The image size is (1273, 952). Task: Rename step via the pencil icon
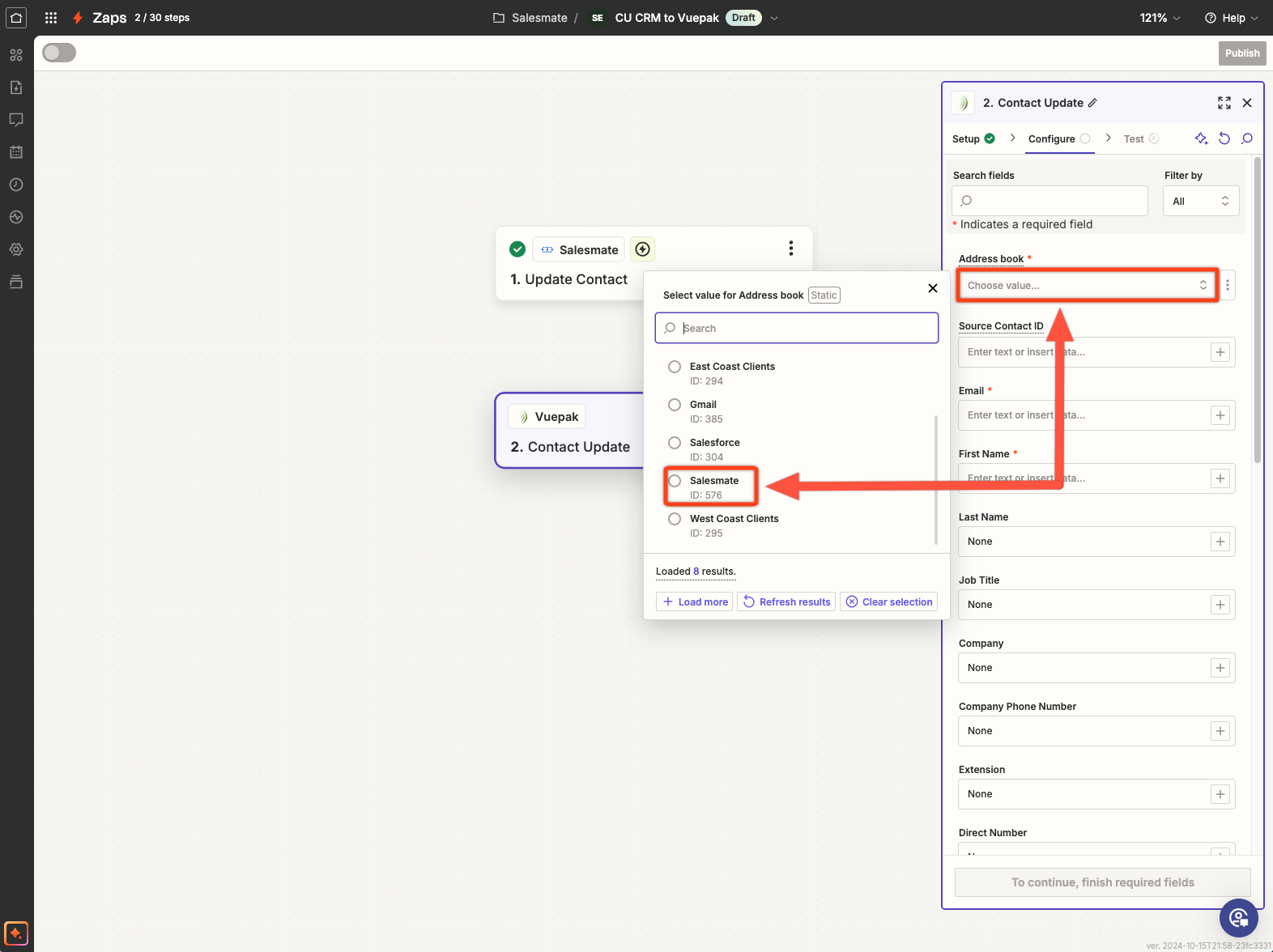coord(1092,103)
